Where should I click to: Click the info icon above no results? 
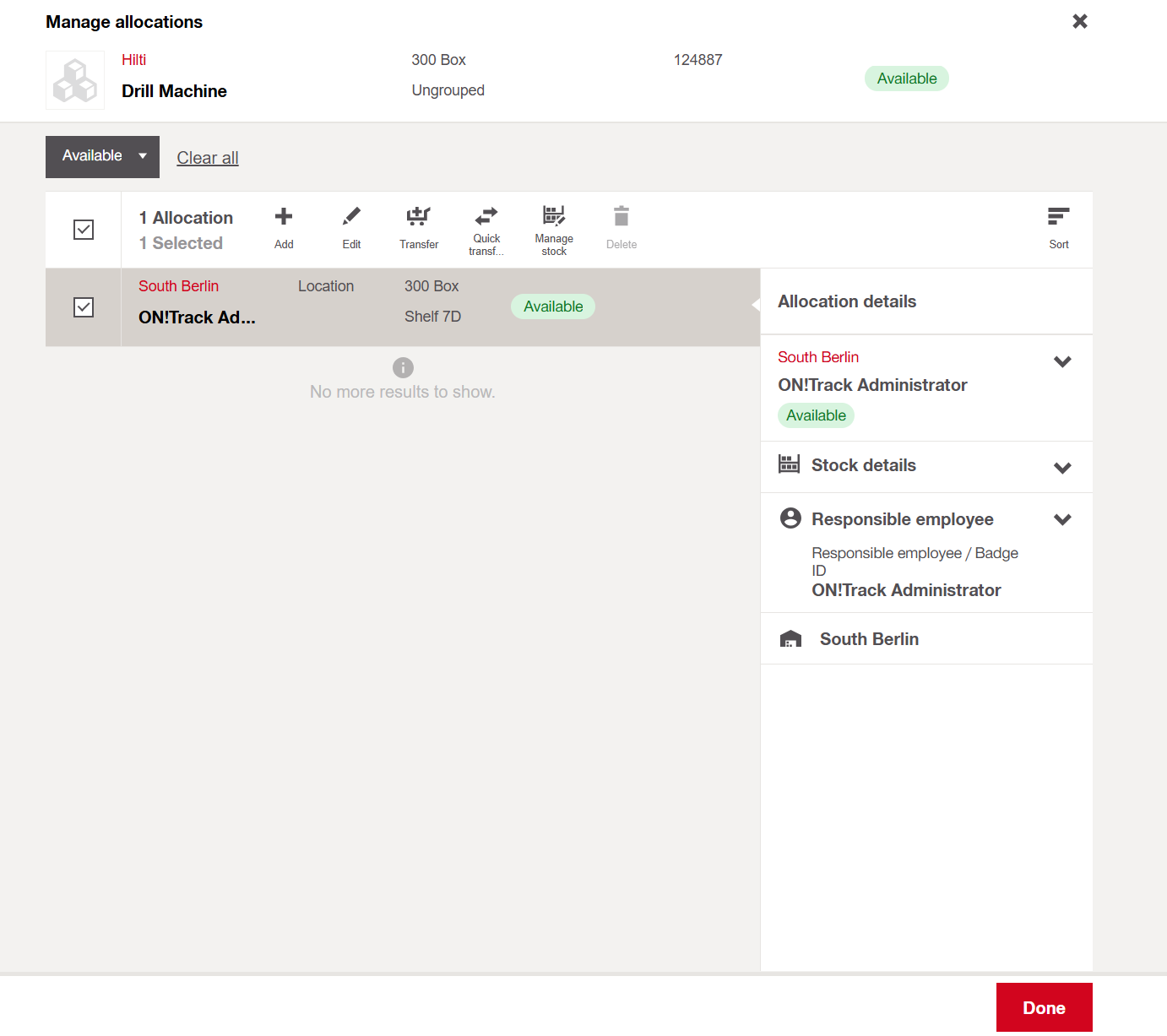coord(403,367)
